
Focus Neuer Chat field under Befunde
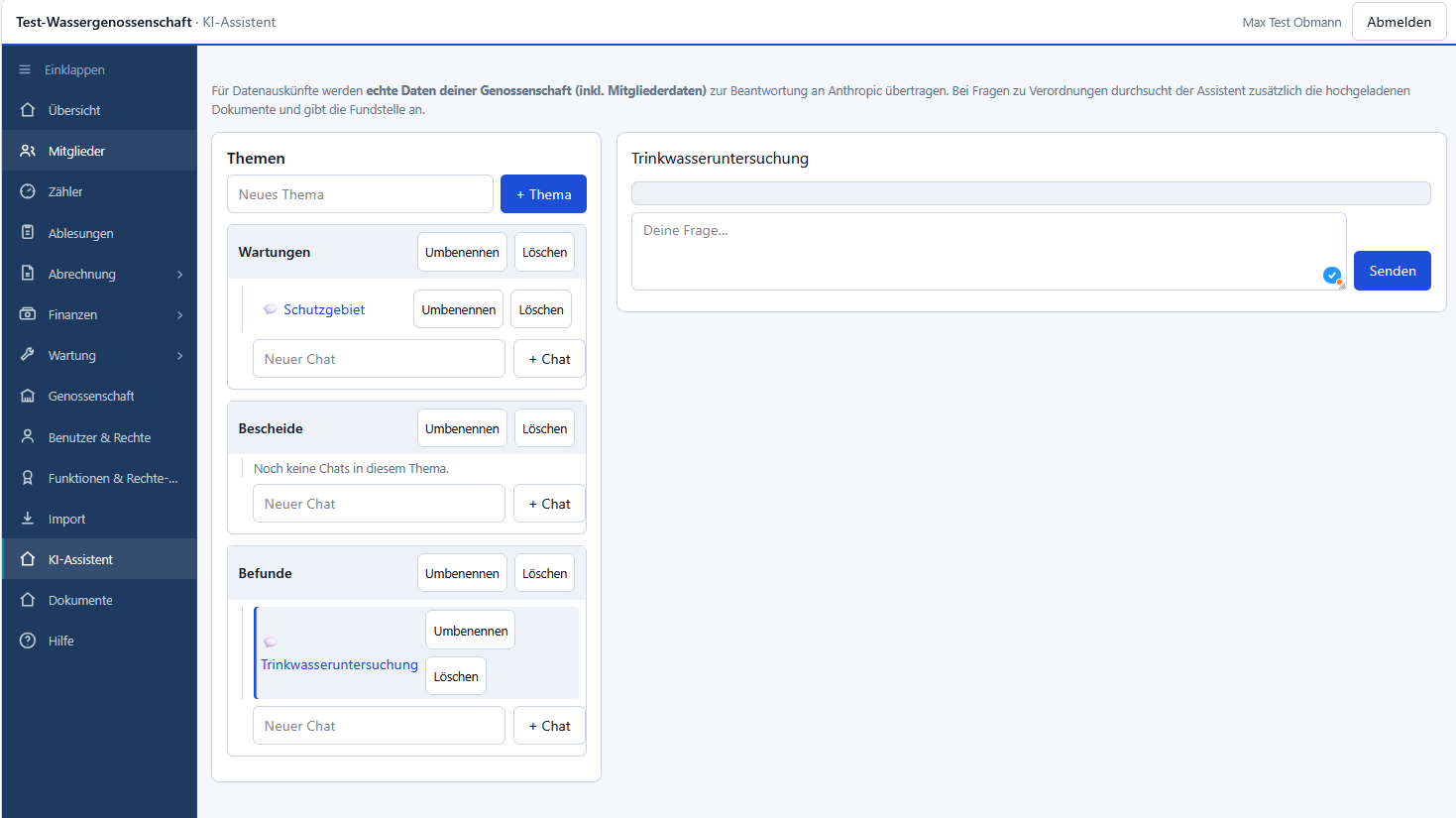(379, 726)
